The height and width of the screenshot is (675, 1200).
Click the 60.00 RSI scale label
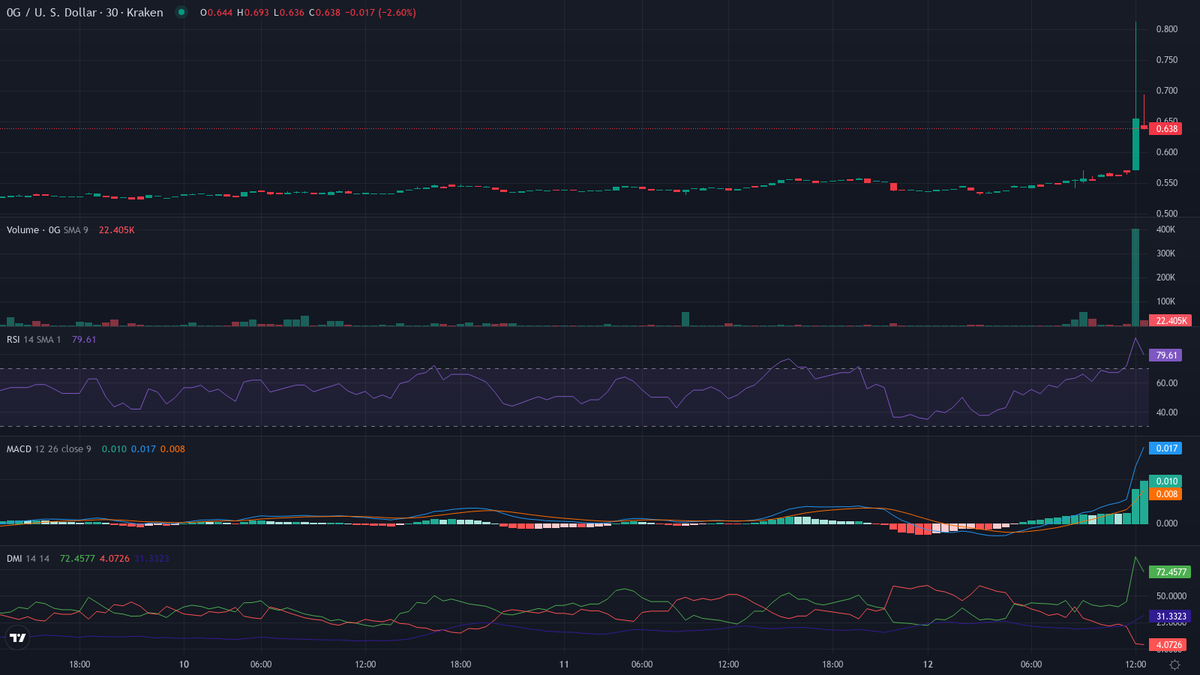[1166, 383]
